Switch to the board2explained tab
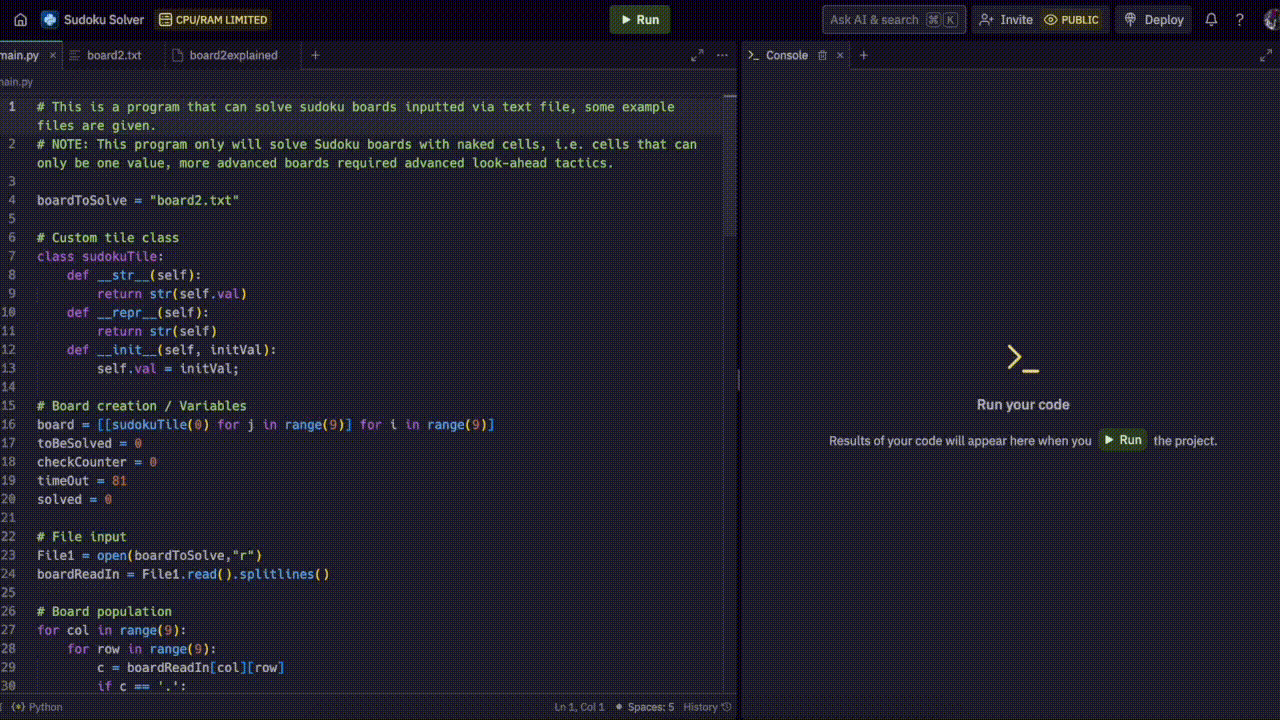Viewport: 1280px width, 720px height. (x=232, y=56)
